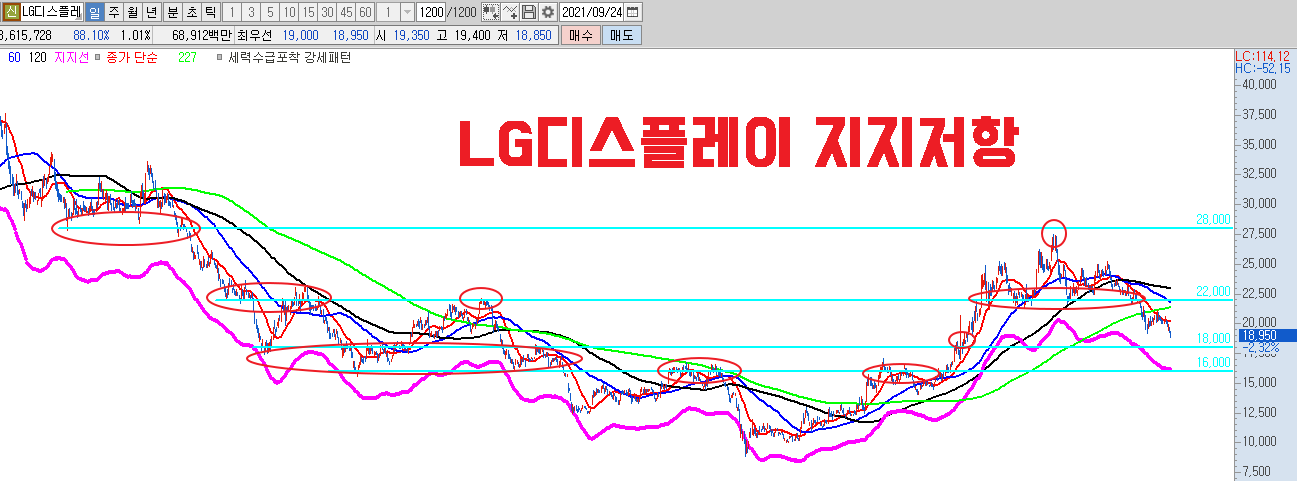The width and height of the screenshot is (1297, 481).
Task: Open the calendar date picker icon
Action: coord(632,13)
